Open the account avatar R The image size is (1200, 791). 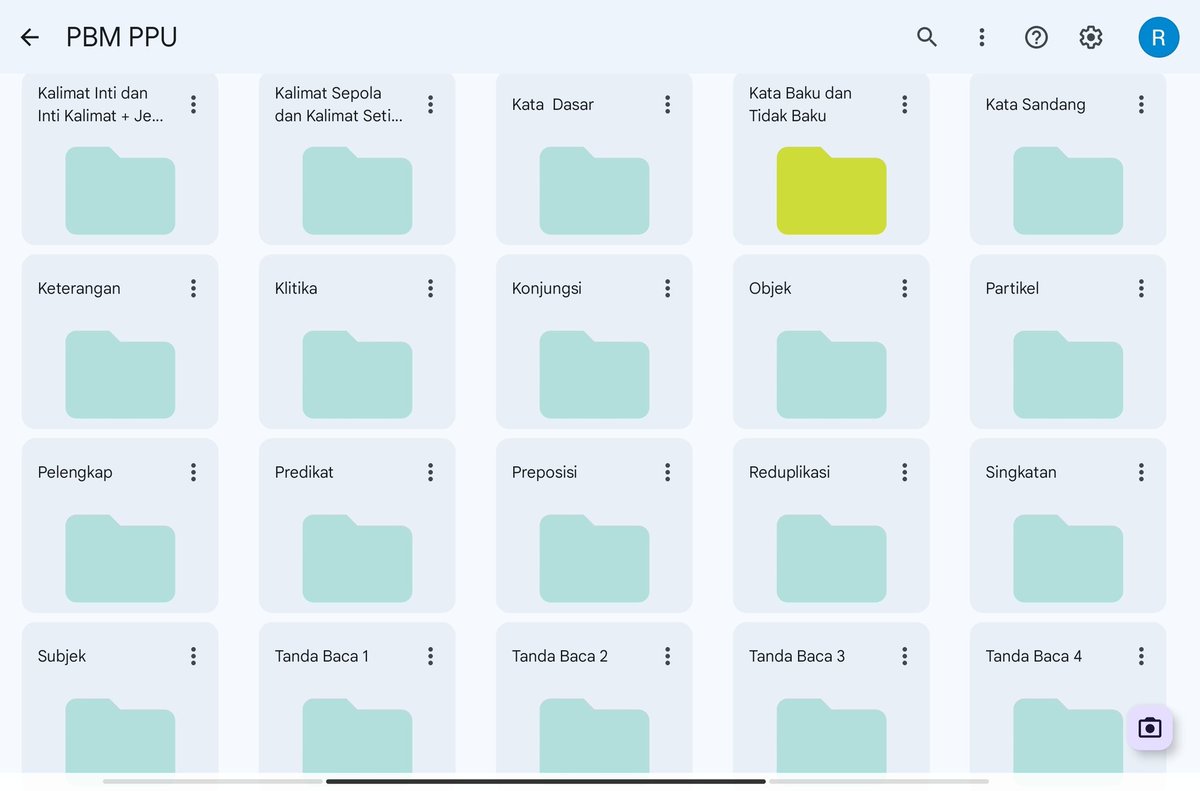point(1159,38)
